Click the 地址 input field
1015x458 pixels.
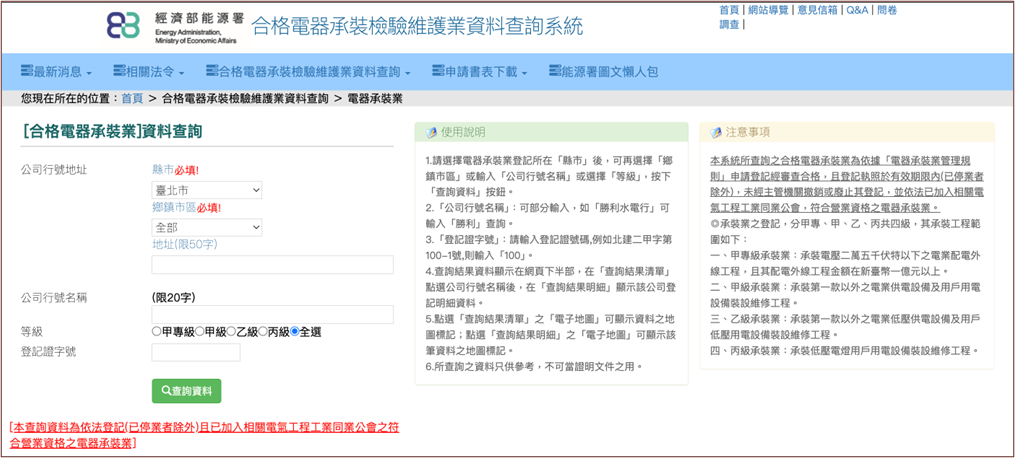point(272,265)
